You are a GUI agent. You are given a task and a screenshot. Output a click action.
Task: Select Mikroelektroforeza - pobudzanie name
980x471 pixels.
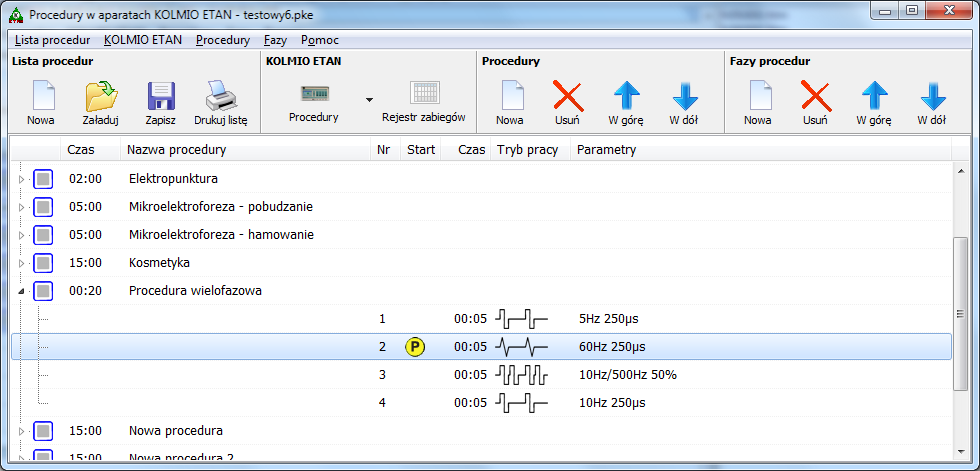pos(221,207)
